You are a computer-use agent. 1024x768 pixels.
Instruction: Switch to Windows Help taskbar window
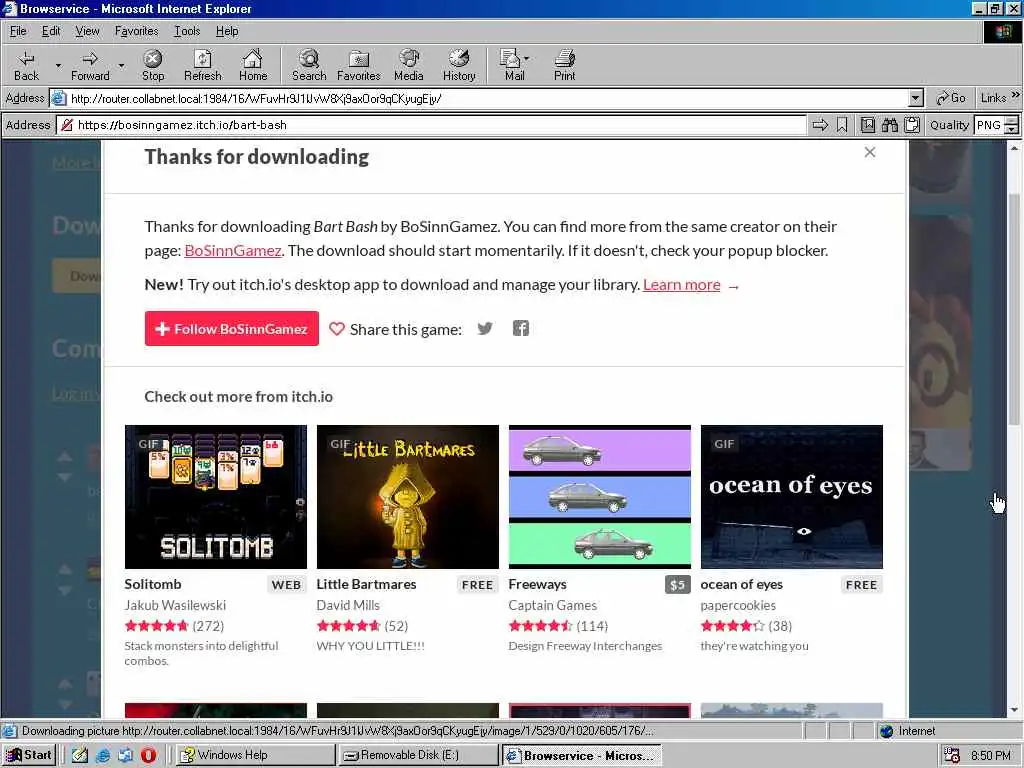pyautogui.click(x=255, y=755)
